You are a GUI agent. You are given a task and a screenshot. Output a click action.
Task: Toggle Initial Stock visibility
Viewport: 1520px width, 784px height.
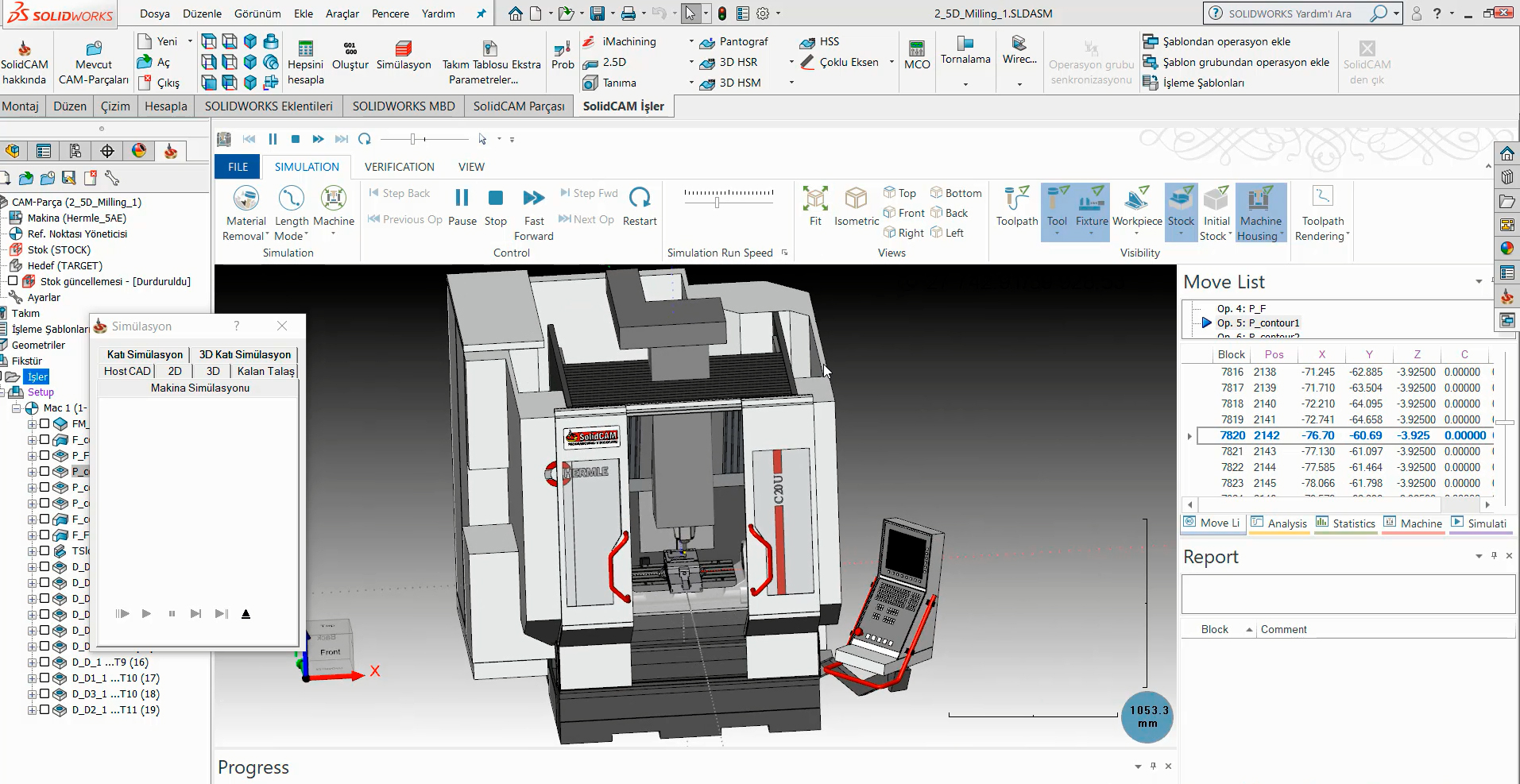(x=1216, y=213)
